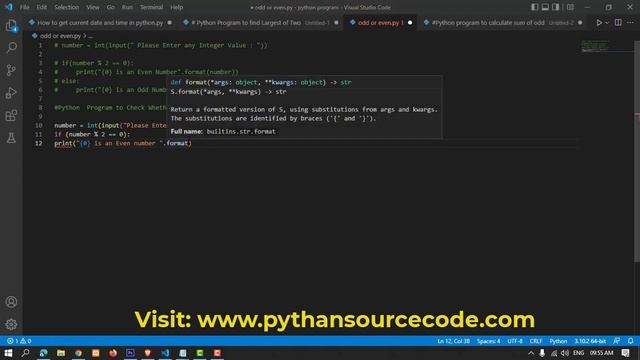Image resolution: width=640 pixels, height=360 pixels.
Task: Toggle secondary side bar layout icon
Action: point(556,7)
